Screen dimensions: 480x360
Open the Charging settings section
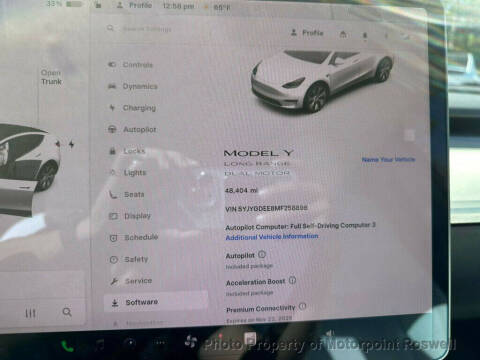click(132, 108)
